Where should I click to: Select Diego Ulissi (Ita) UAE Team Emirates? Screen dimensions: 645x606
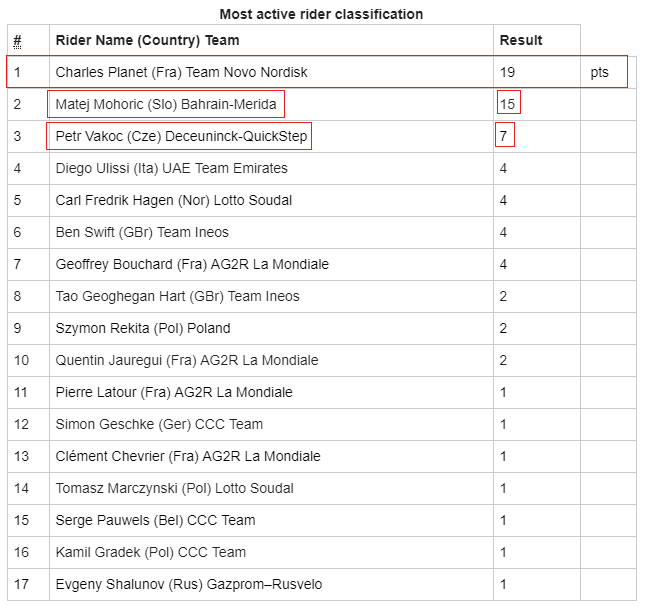[x=172, y=168]
